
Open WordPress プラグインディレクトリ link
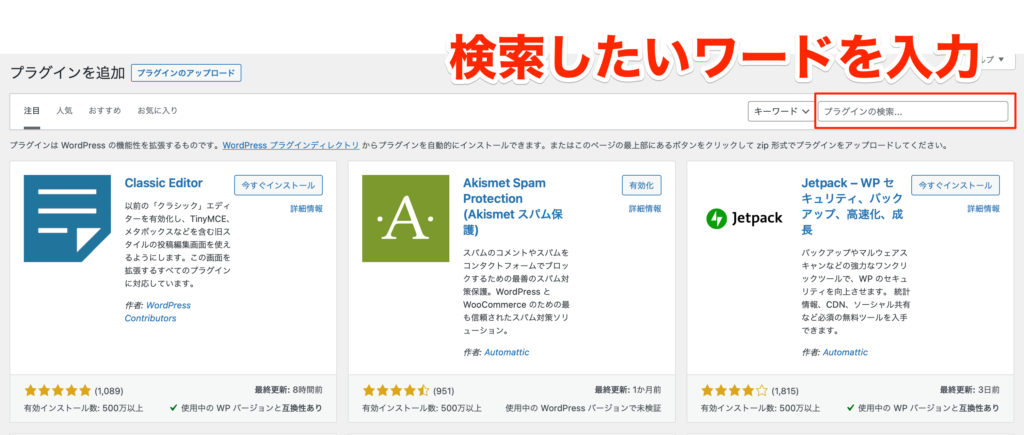[x=291, y=145]
